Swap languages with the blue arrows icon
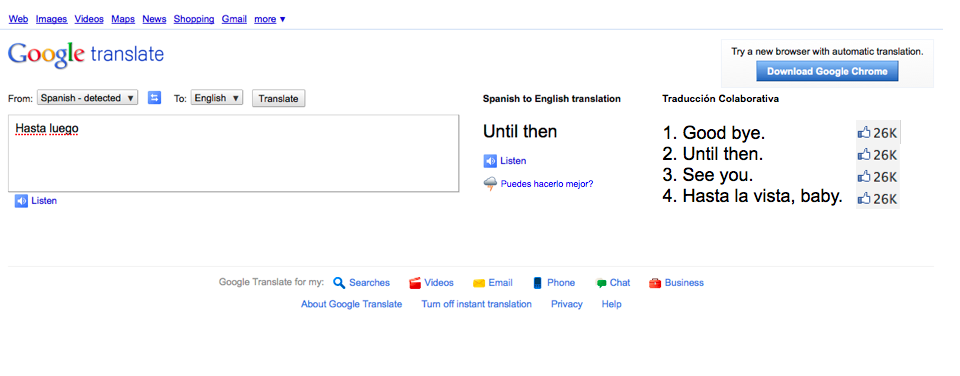 tap(154, 98)
